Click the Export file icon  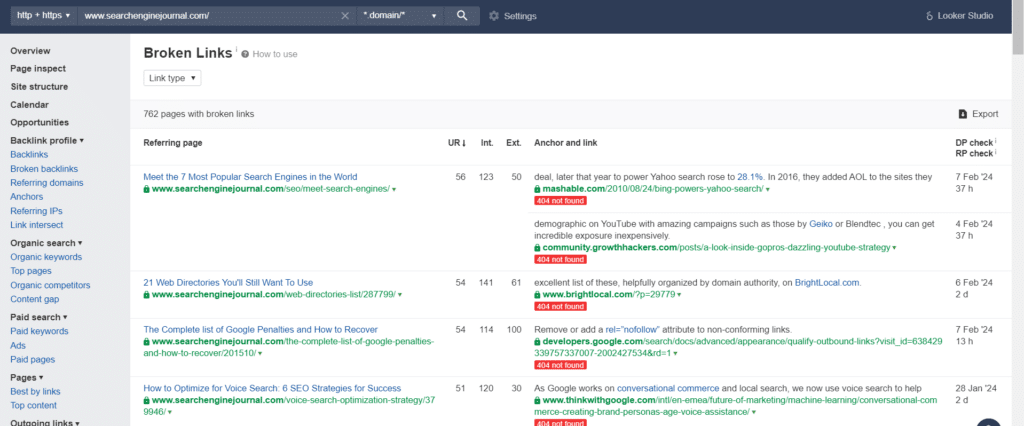point(962,114)
